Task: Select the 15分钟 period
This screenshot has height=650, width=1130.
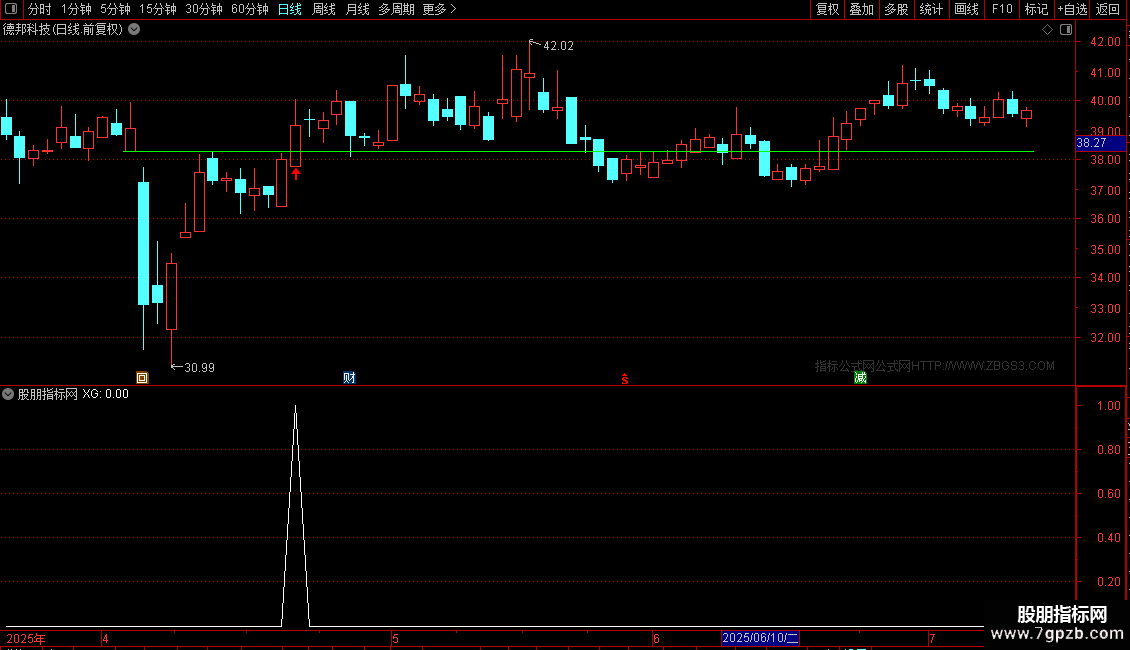Action: click(x=158, y=9)
